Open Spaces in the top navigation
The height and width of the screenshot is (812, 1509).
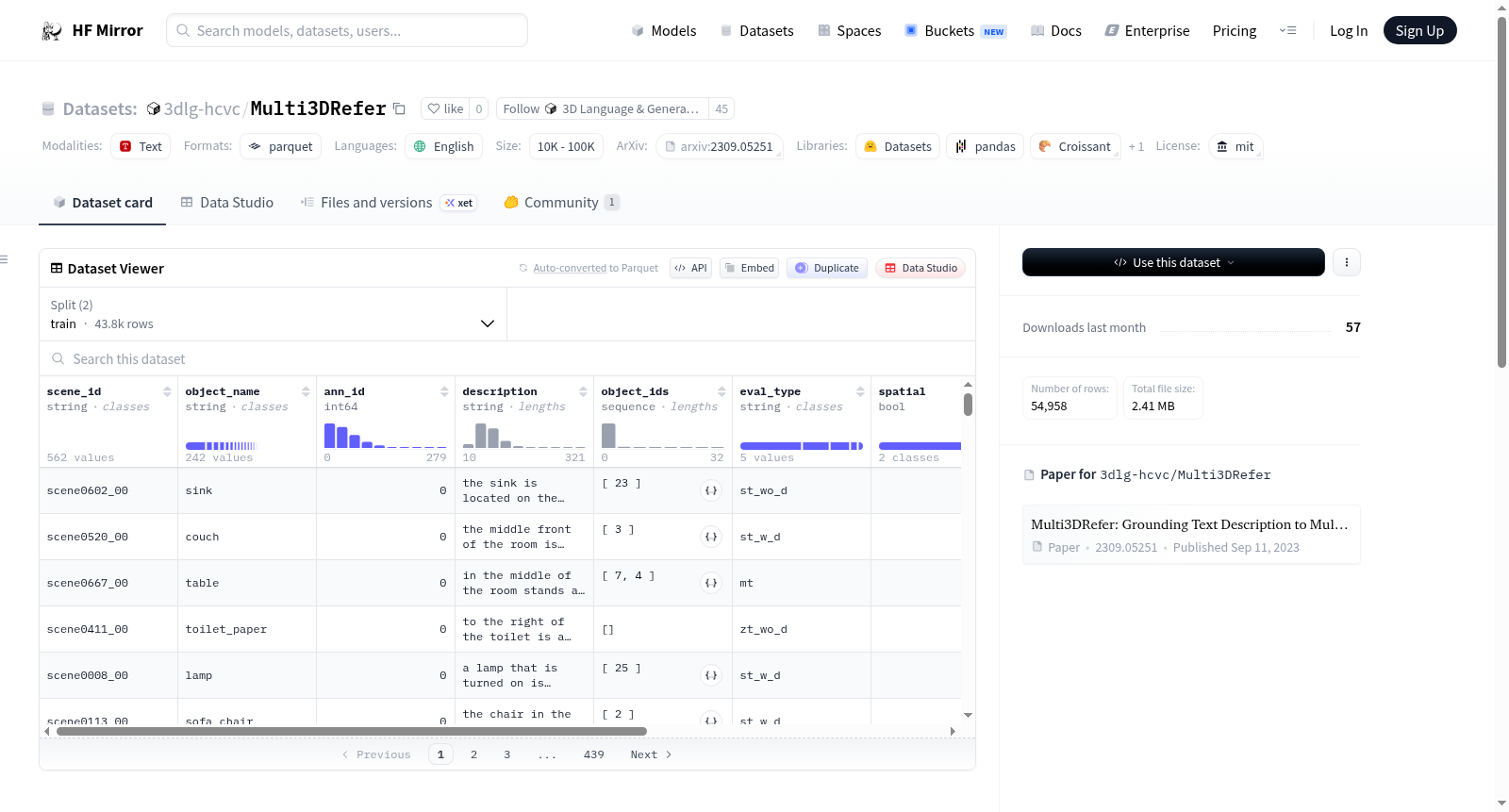pos(850,31)
